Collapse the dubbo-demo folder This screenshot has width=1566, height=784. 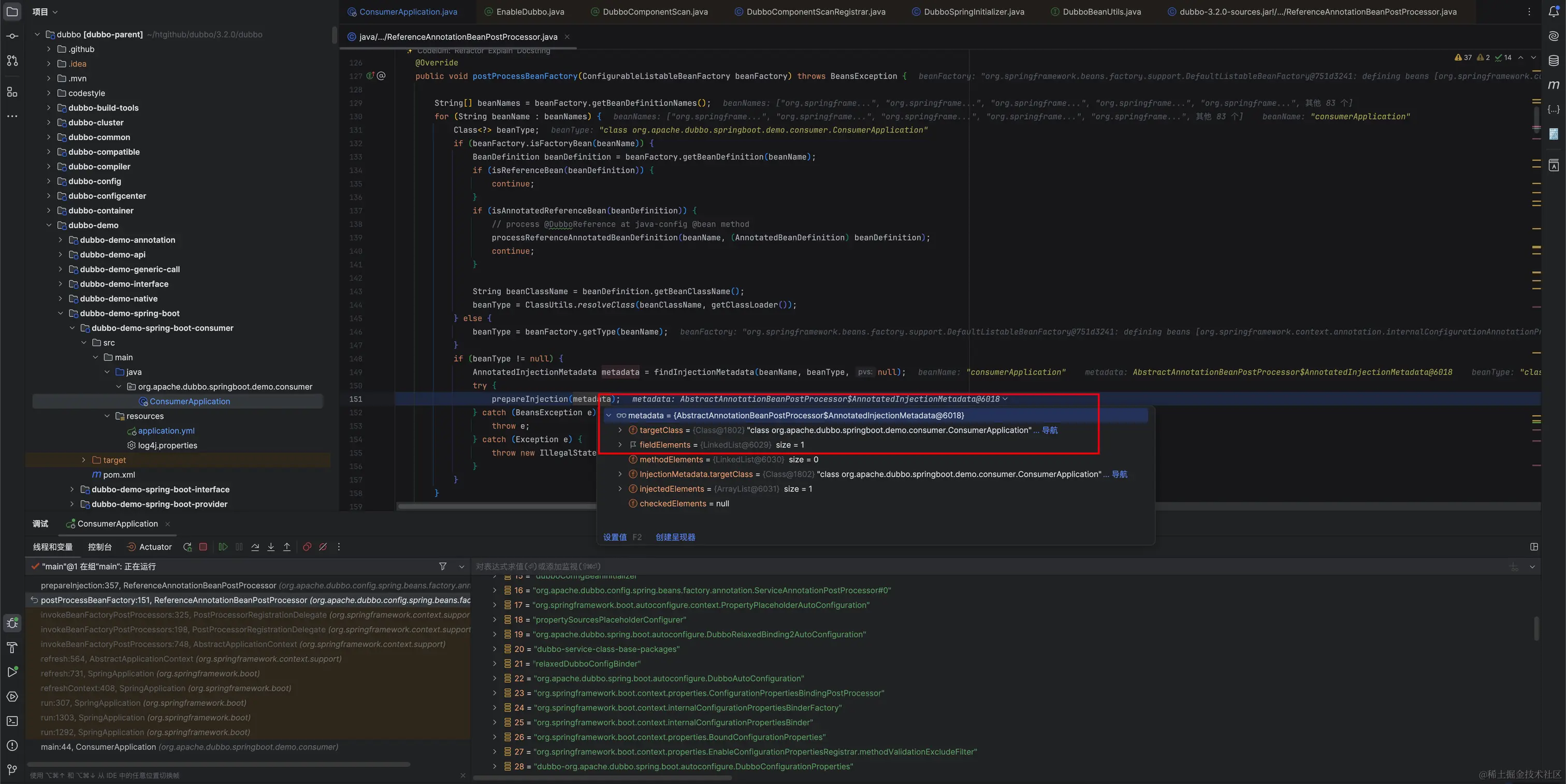49,225
